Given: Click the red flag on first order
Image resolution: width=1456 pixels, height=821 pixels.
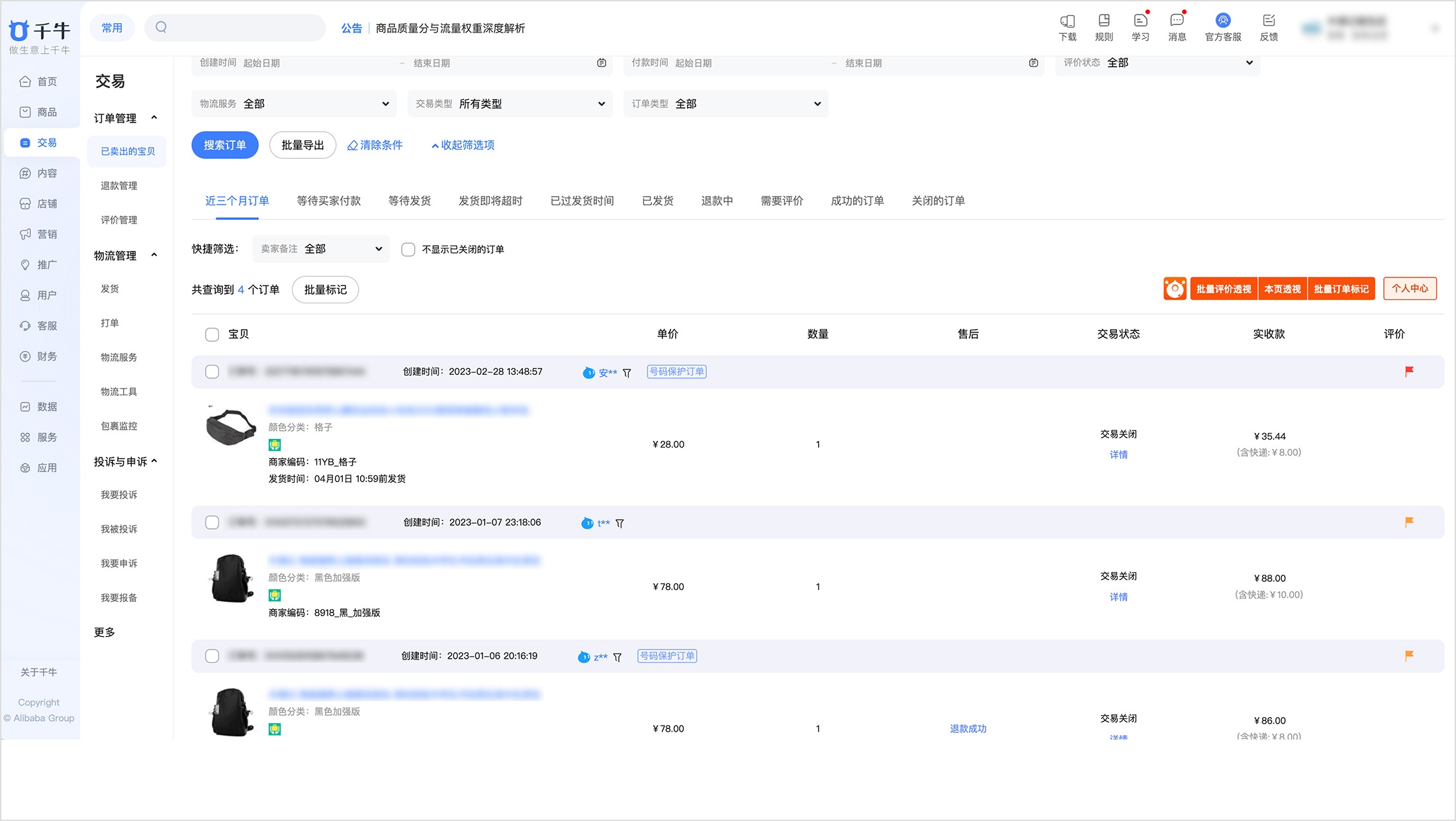Looking at the screenshot, I should pos(1409,371).
